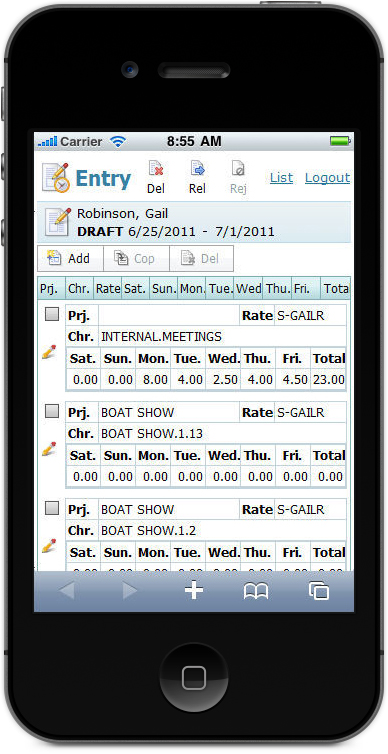This screenshot has height=754, width=388.
Task: Click the Robinson, Gail name
Action: pyautogui.click(x=123, y=214)
